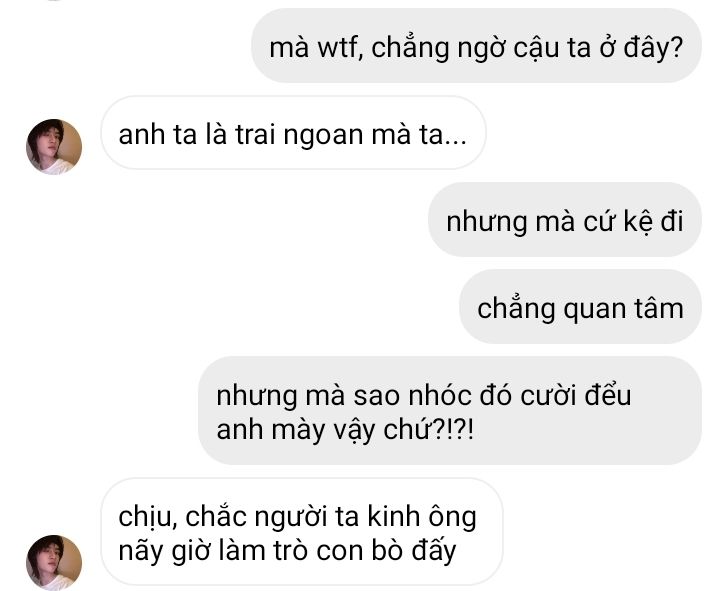The height and width of the screenshot is (591, 720).
Task: Click the text 'nãy giờ làm trò con bò đấy'
Action: click(x=287, y=551)
